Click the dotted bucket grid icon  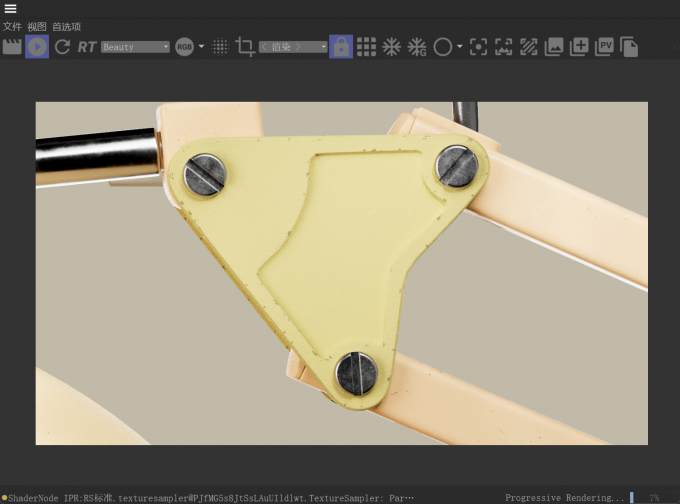tap(220, 47)
